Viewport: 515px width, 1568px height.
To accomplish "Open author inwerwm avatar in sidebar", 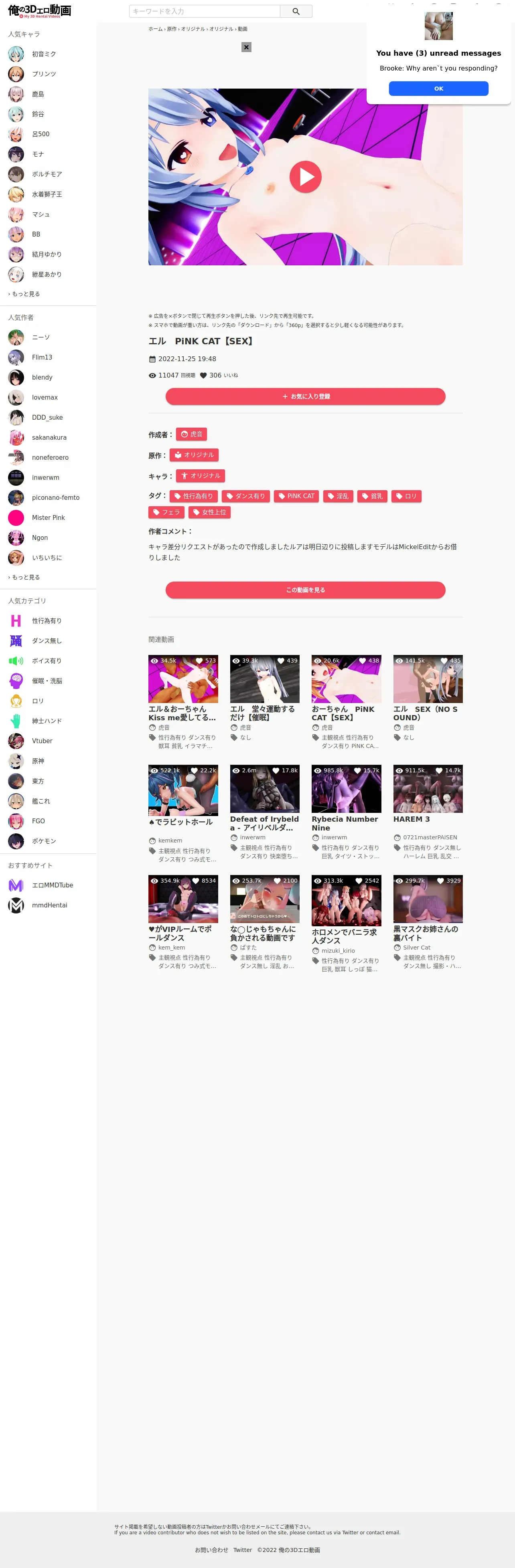I will pos(16,478).
